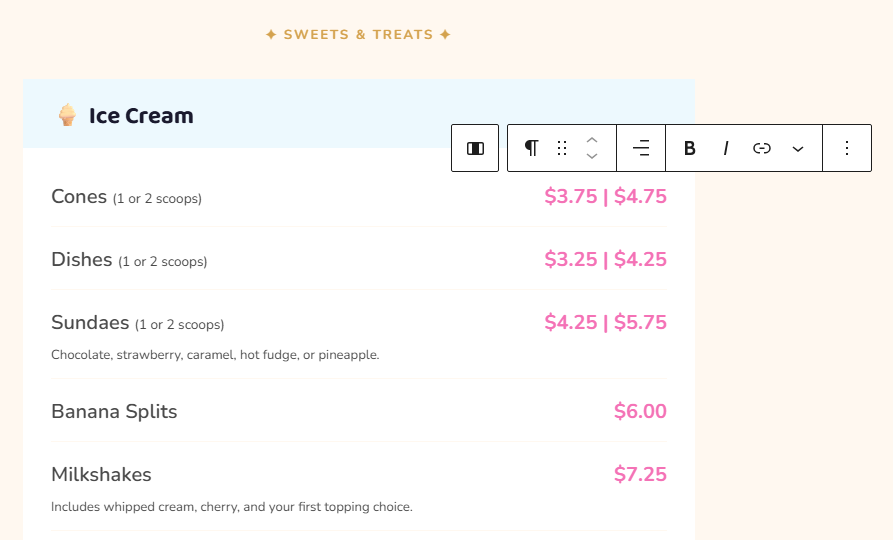The image size is (893, 540).
Task: Click the Paragraph block type icon
Action: pyautogui.click(x=531, y=148)
